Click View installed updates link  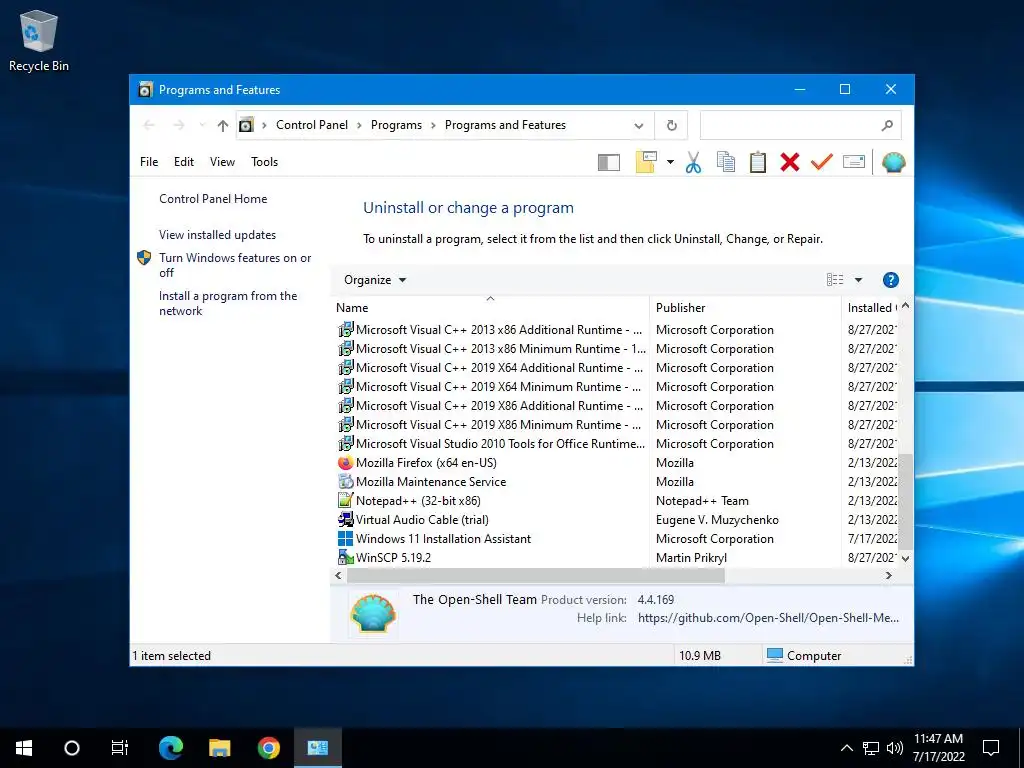pyautogui.click(x=217, y=234)
